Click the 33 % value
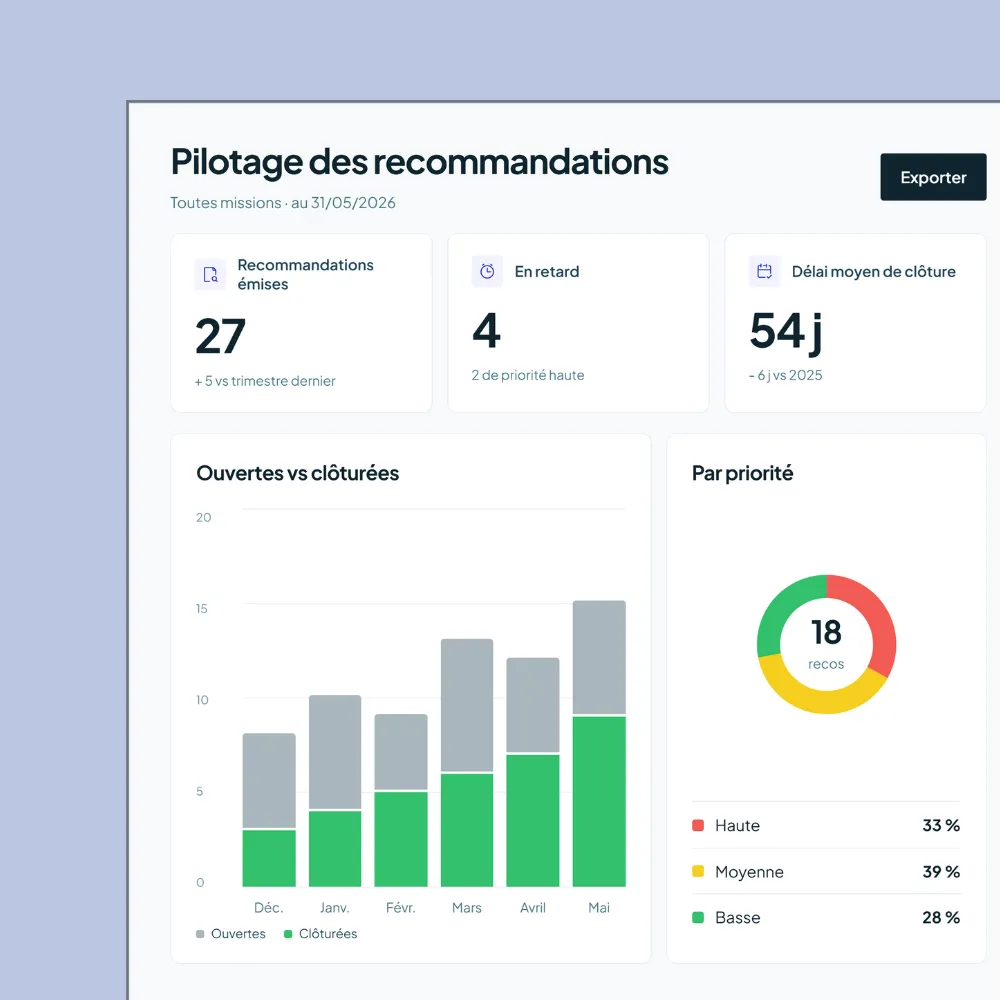Screen dimensions: 1000x1000 pos(941,825)
